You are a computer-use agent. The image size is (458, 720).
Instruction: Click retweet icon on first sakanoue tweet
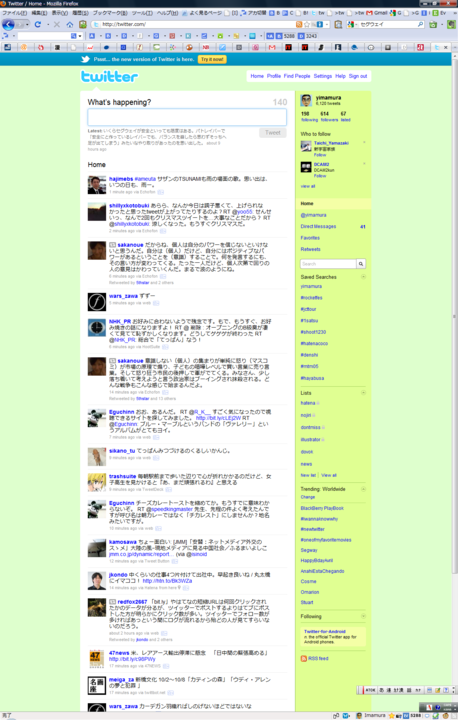pos(113,245)
